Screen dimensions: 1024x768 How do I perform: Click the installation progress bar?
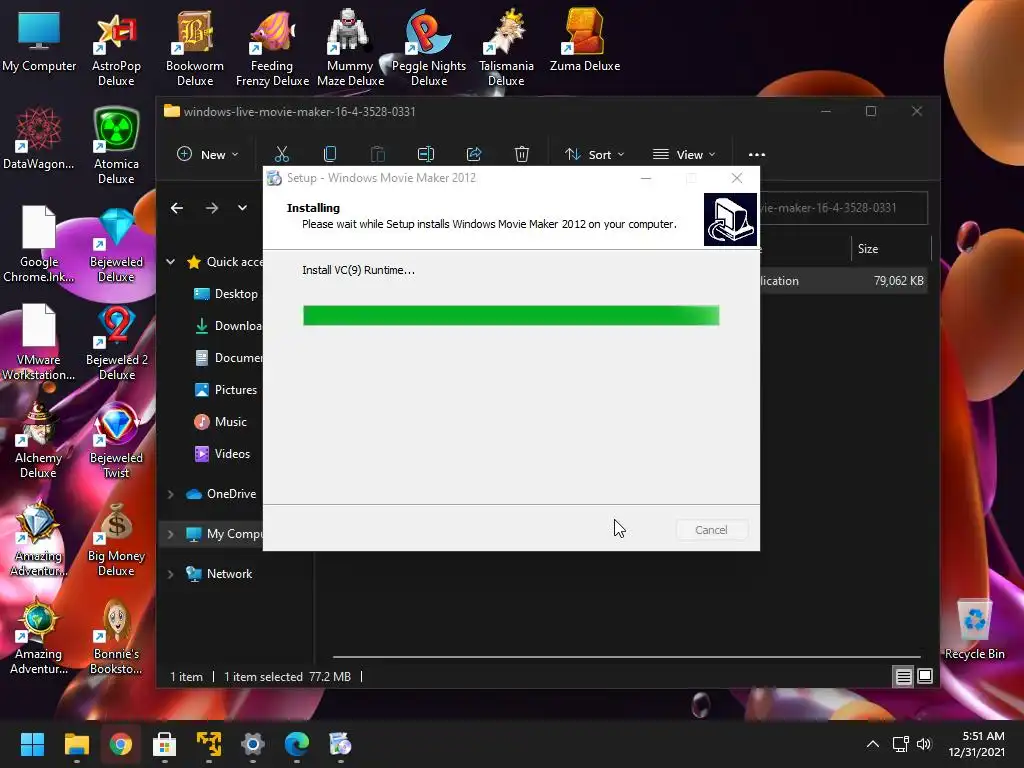click(511, 315)
